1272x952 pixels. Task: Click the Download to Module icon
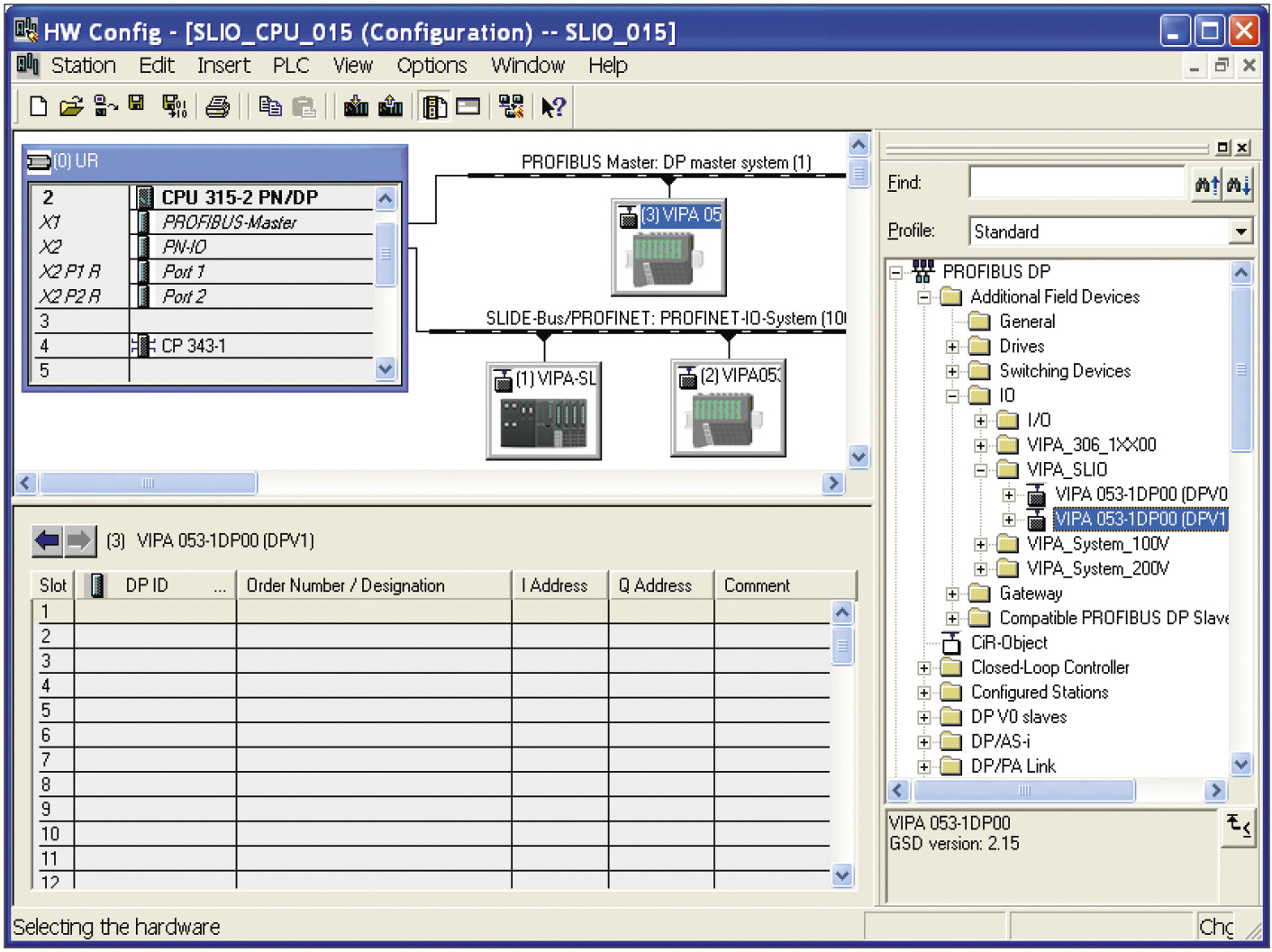[x=356, y=106]
